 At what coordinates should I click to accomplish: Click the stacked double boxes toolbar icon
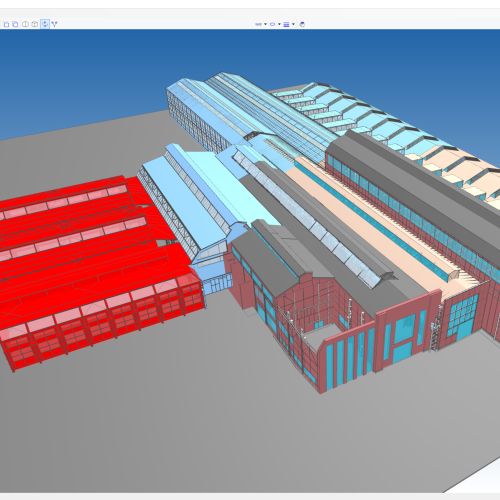click(15, 24)
